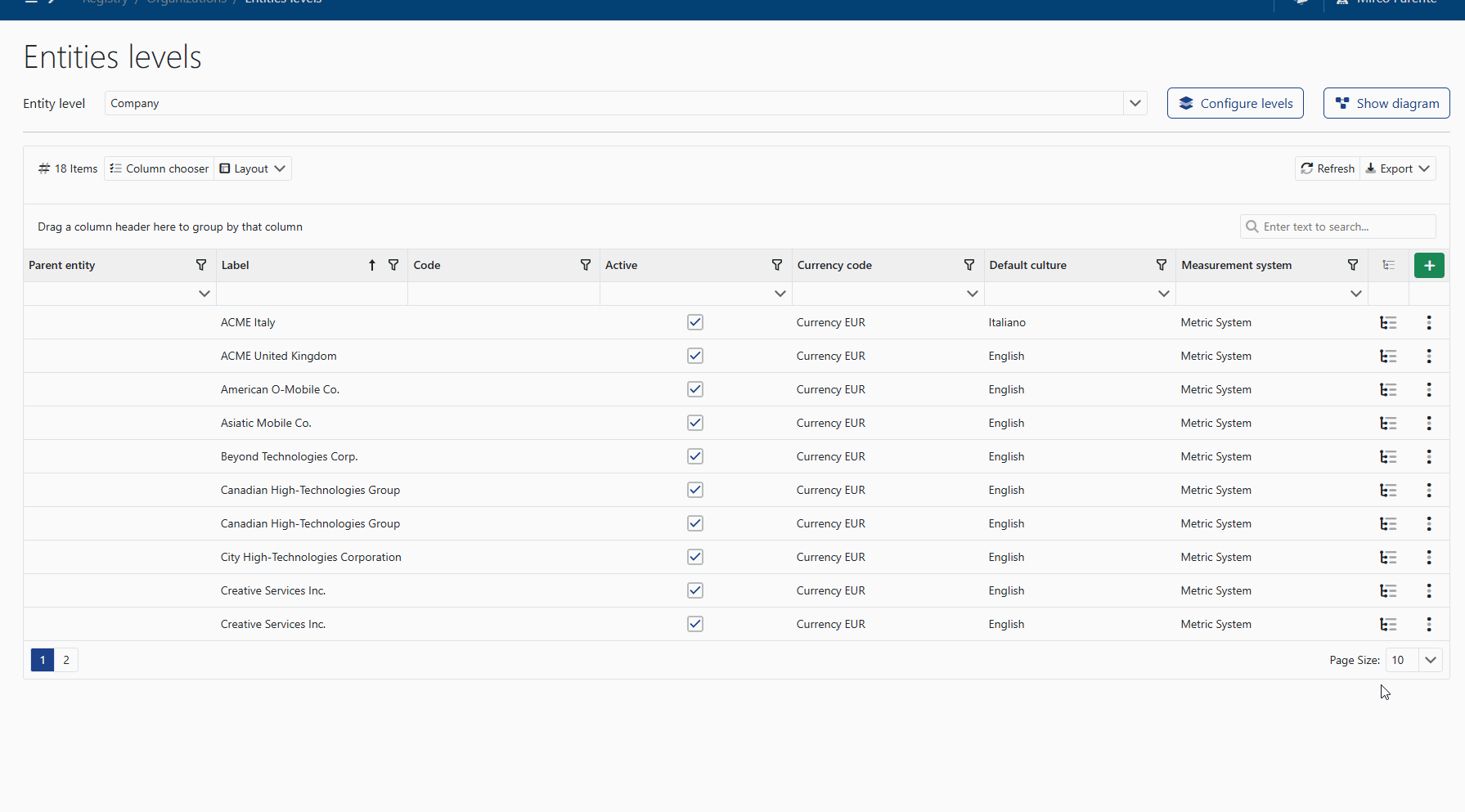This screenshot has width=1465, height=812.
Task: Open the Layout menu
Action: [253, 169]
